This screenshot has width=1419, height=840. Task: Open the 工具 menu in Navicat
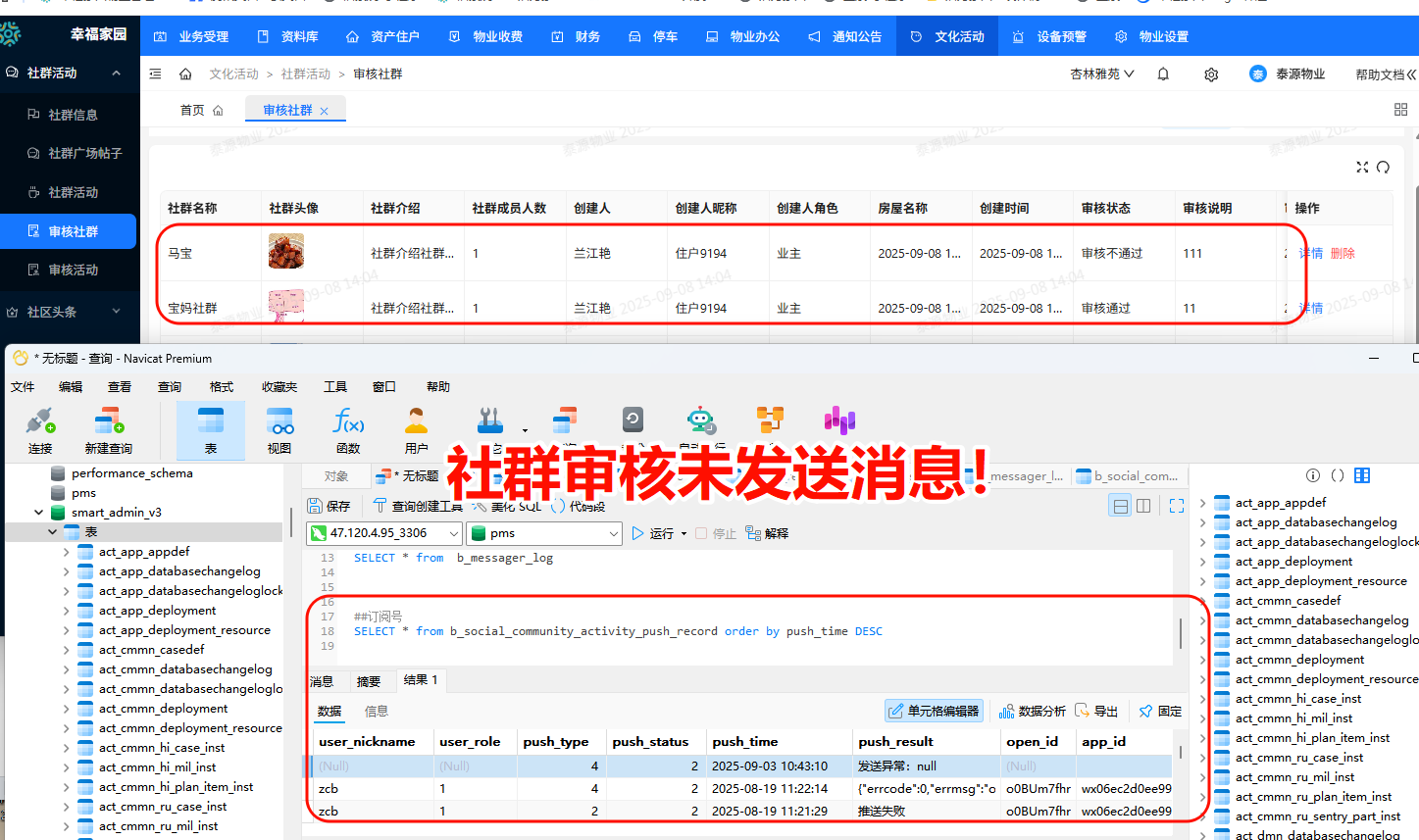pyautogui.click(x=335, y=386)
